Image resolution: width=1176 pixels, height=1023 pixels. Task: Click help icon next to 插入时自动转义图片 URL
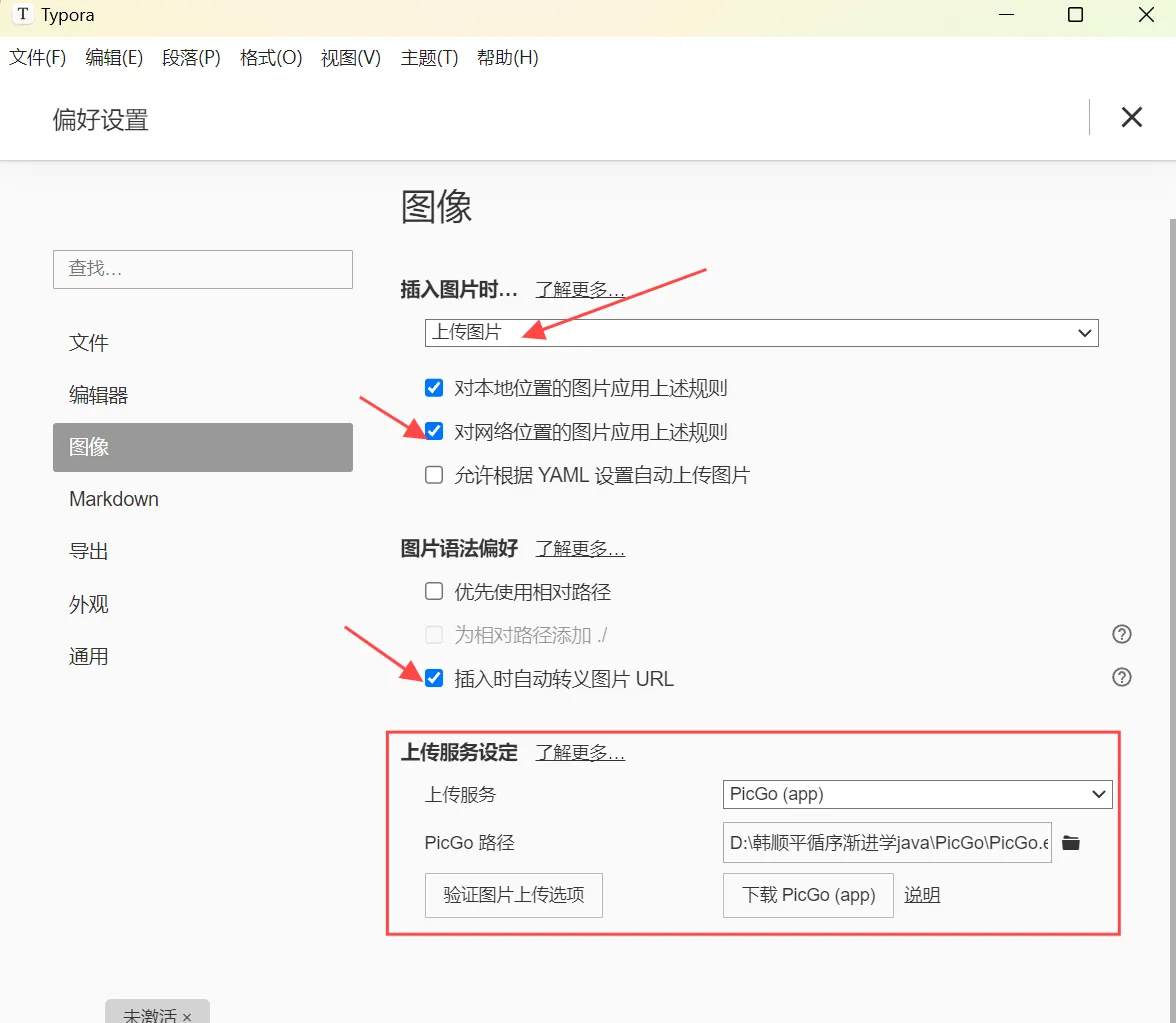[1122, 678]
